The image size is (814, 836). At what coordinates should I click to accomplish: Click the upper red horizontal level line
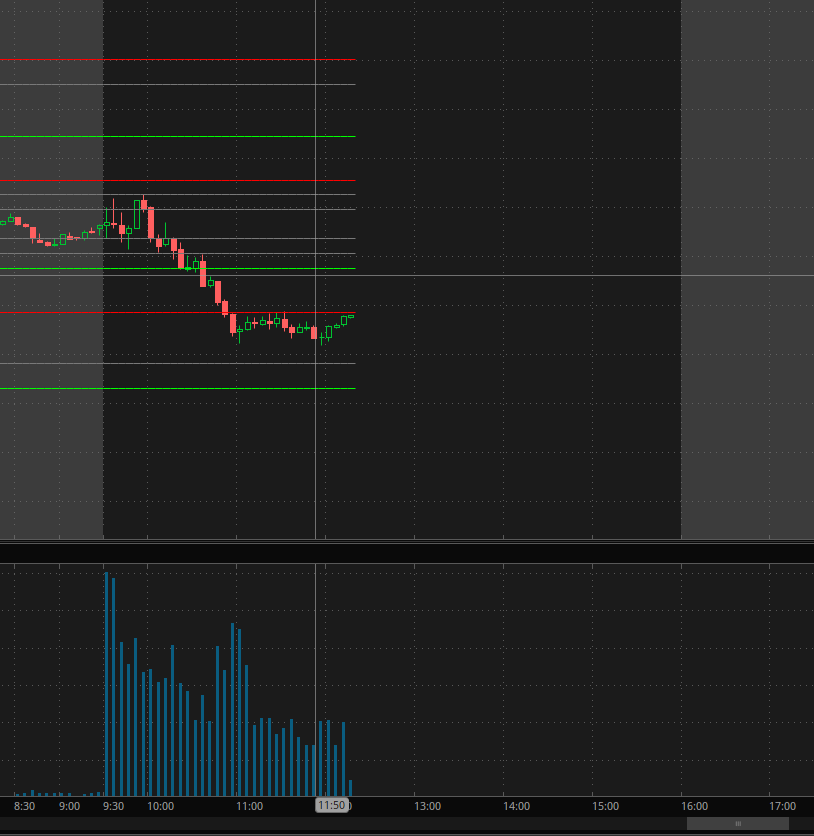(180, 181)
